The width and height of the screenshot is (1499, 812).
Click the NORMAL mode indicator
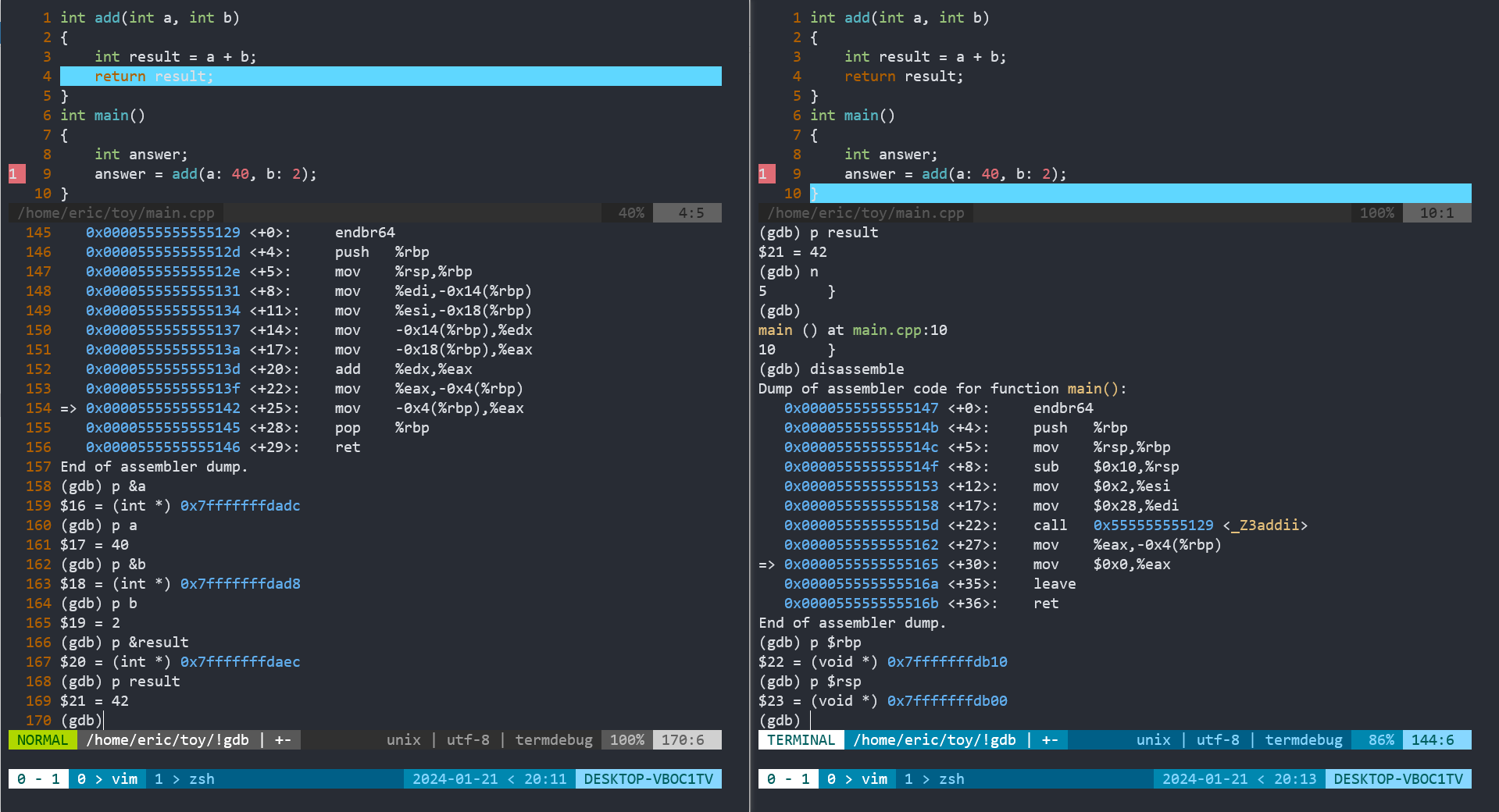(43, 740)
